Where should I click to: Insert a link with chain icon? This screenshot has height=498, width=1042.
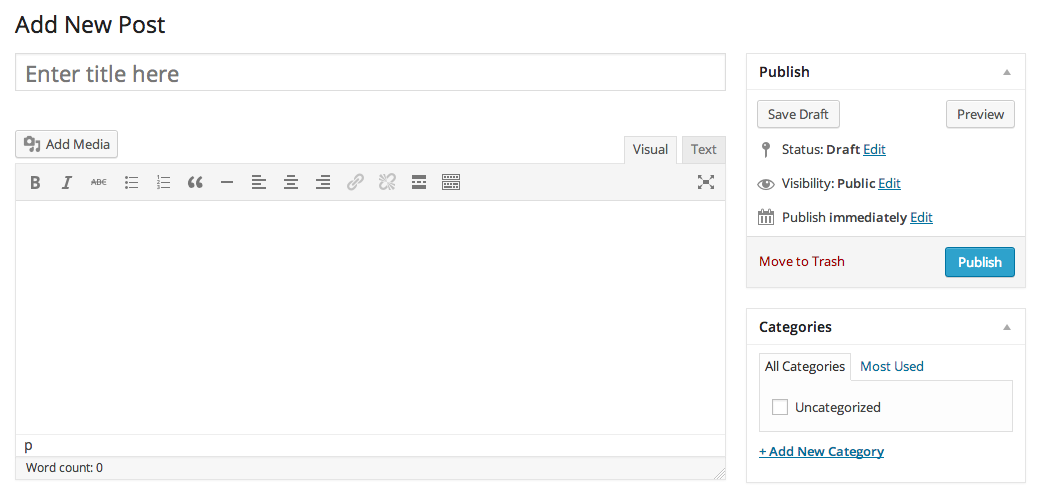click(355, 182)
